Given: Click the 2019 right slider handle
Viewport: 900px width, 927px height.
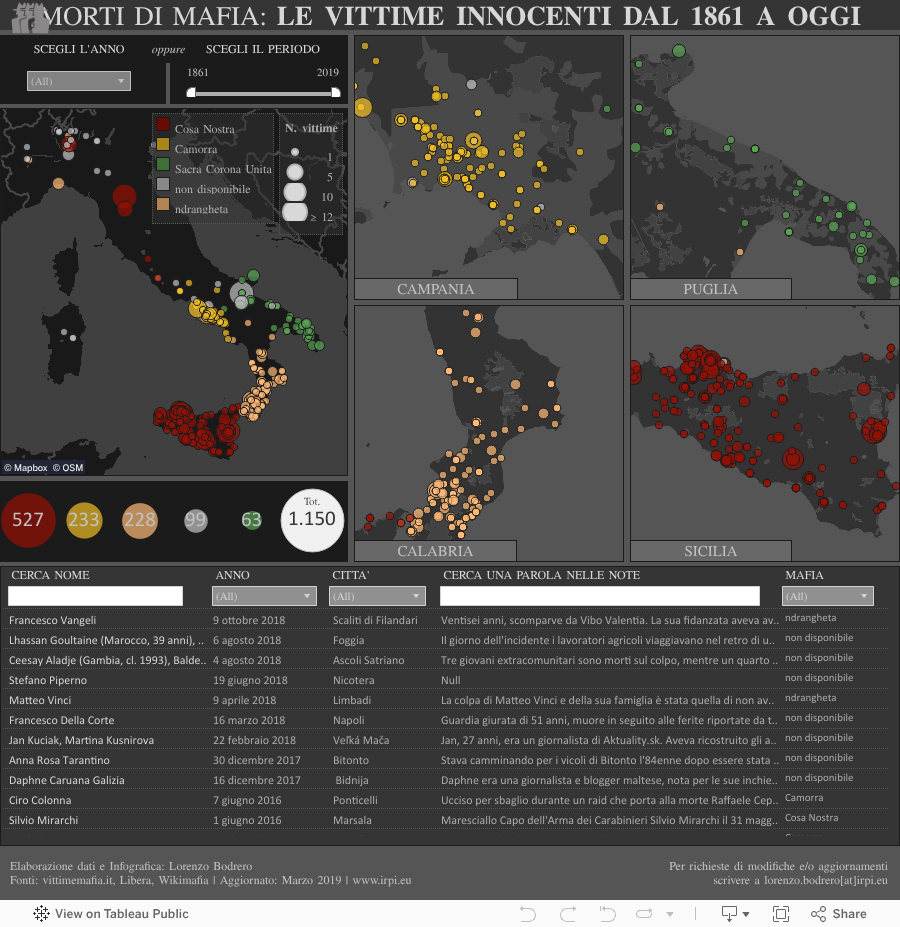Looking at the screenshot, I should (x=336, y=93).
